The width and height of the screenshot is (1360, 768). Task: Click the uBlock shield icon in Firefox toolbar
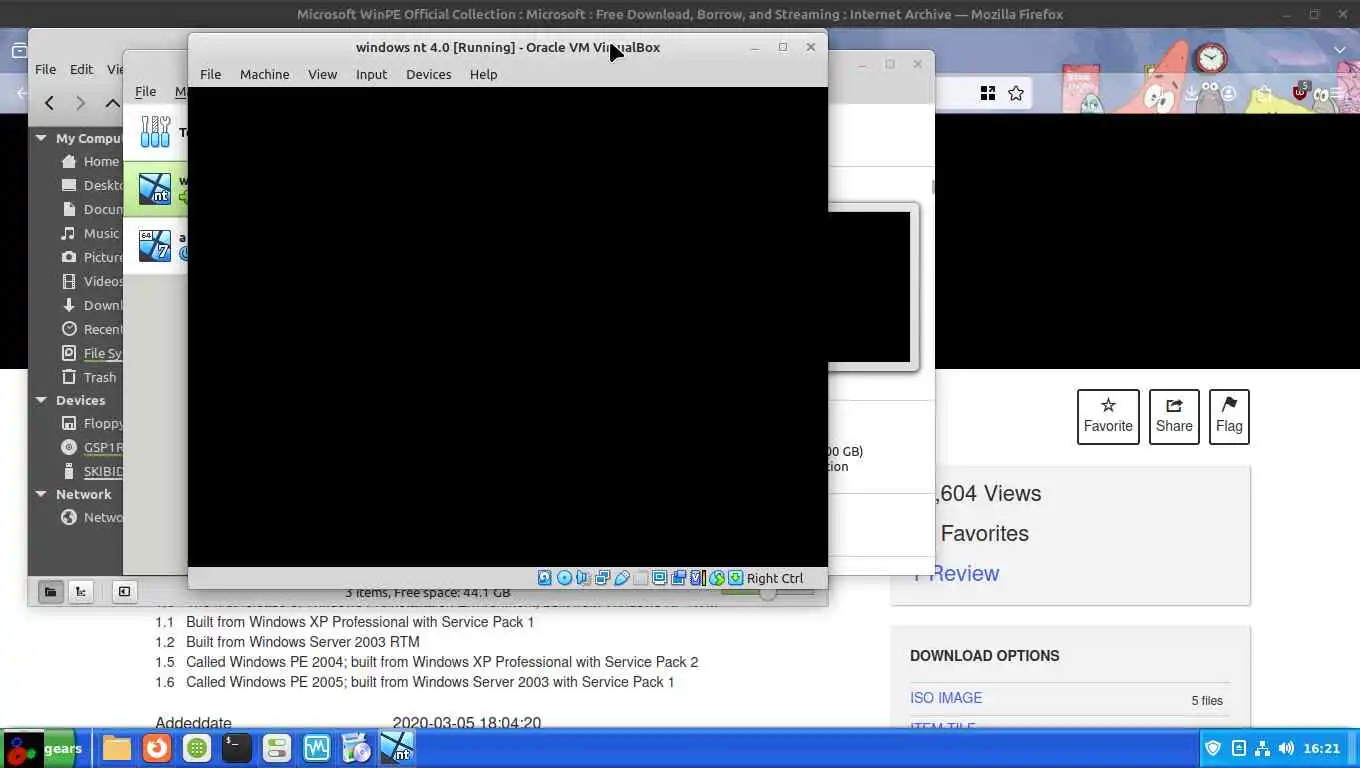point(1300,92)
